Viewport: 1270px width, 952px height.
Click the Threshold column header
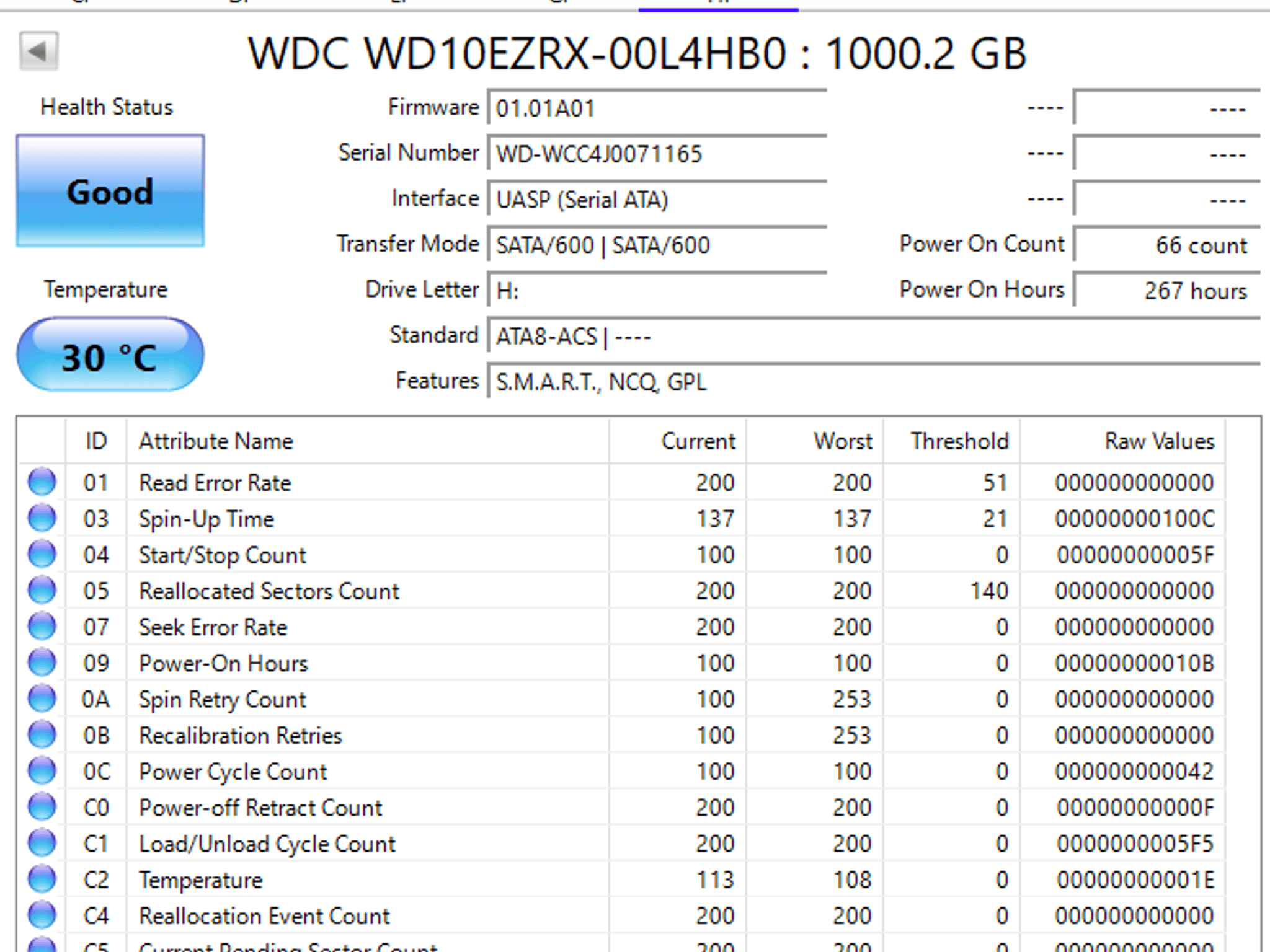tap(952, 441)
